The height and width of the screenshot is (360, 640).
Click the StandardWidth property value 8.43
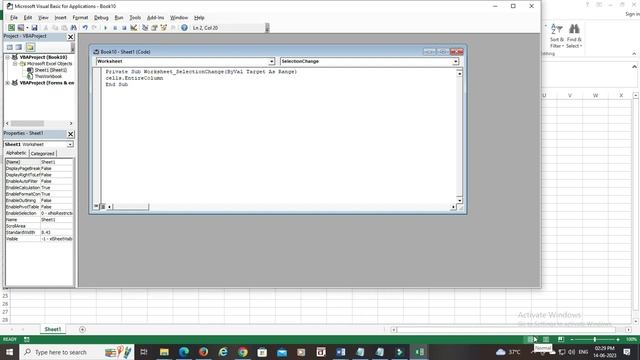coord(56,233)
